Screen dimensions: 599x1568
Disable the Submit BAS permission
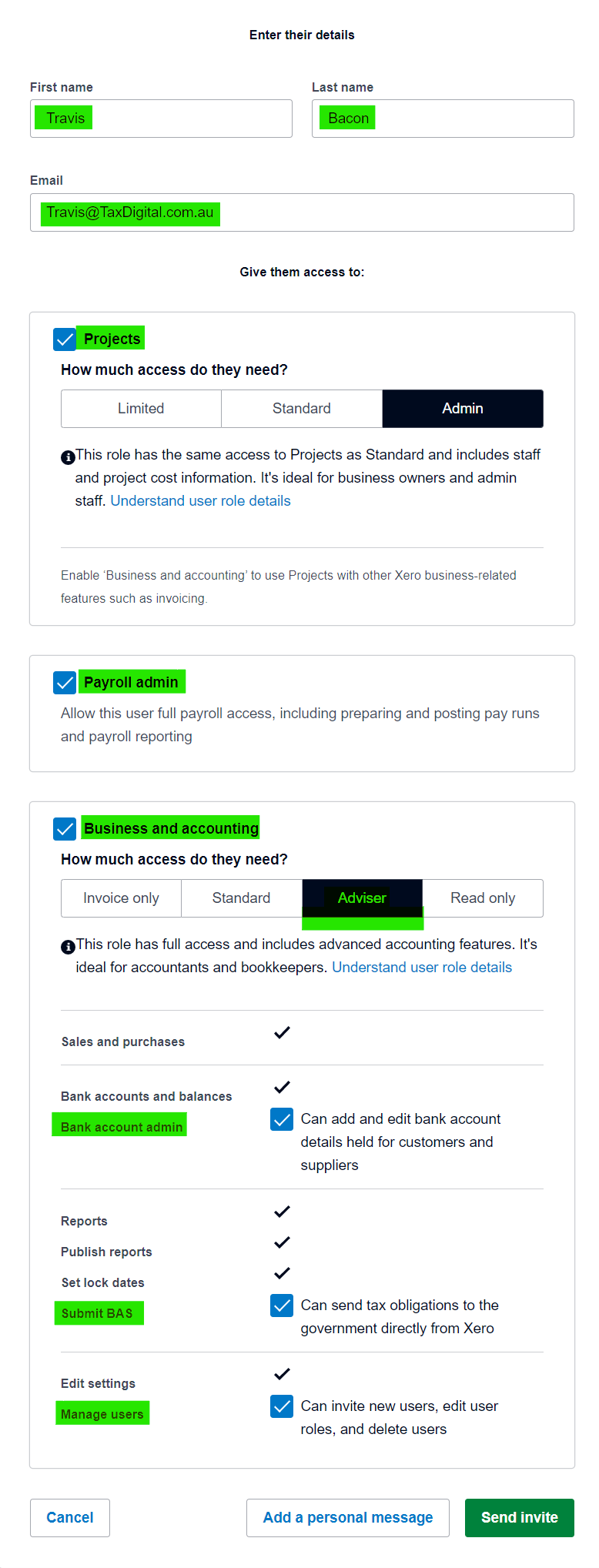[x=282, y=1306]
